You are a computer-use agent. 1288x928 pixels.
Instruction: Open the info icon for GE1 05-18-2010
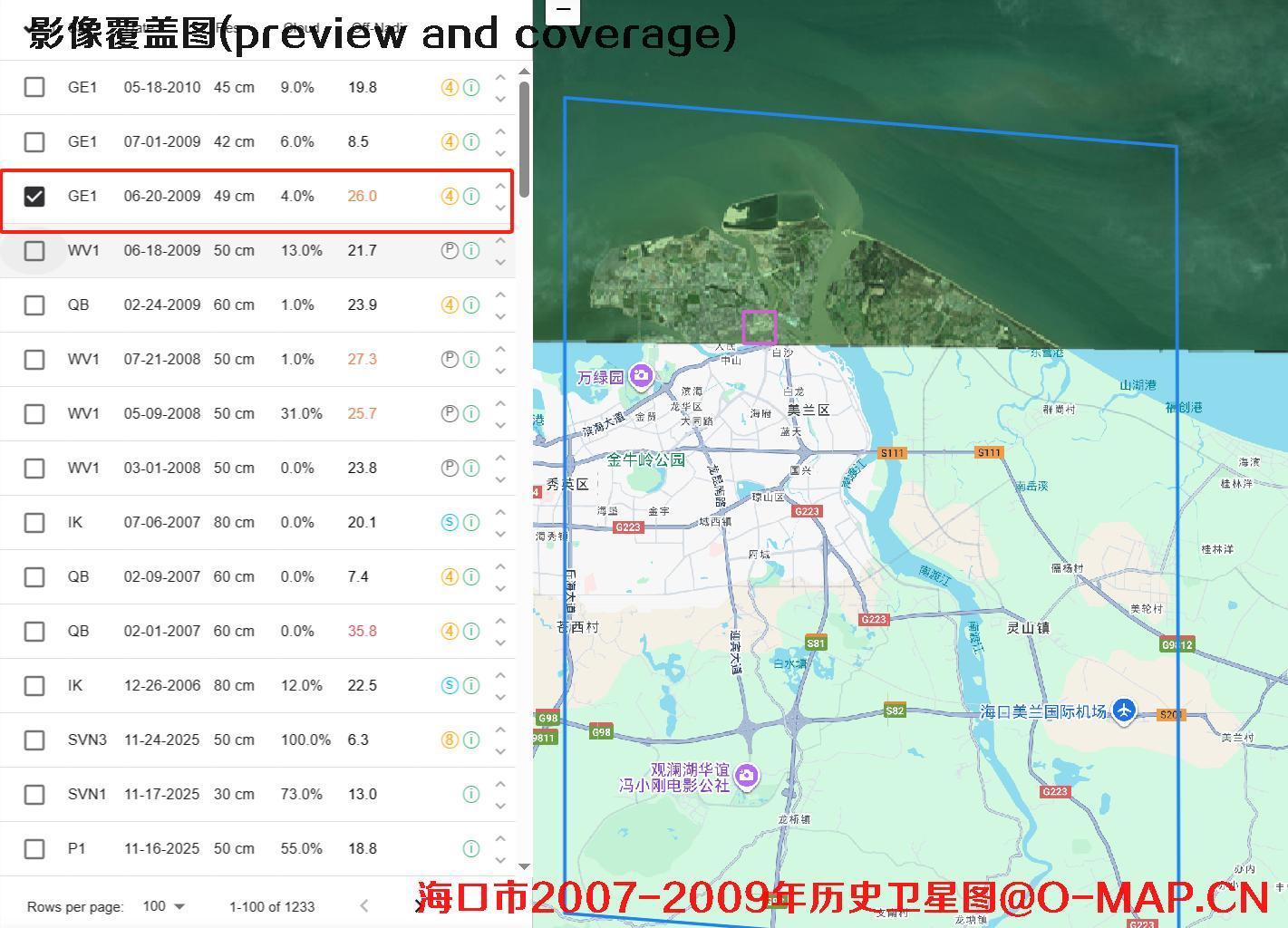470,87
